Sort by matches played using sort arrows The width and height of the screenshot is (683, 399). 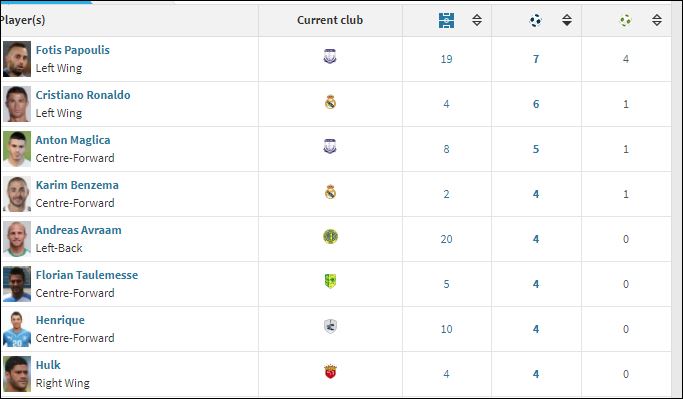pyautogui.click(x=477, y=20)
